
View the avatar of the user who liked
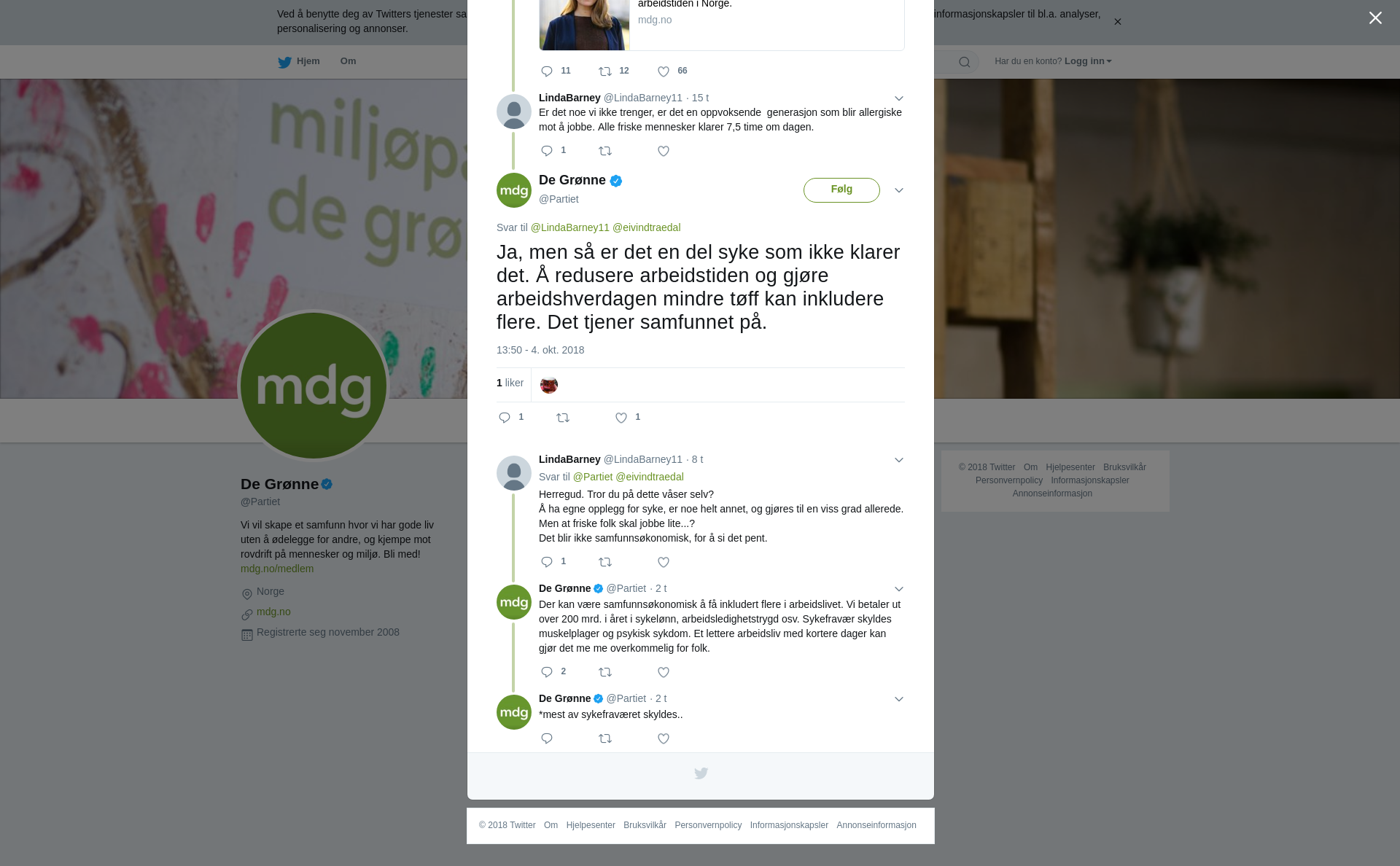click(x=549, y=385)
